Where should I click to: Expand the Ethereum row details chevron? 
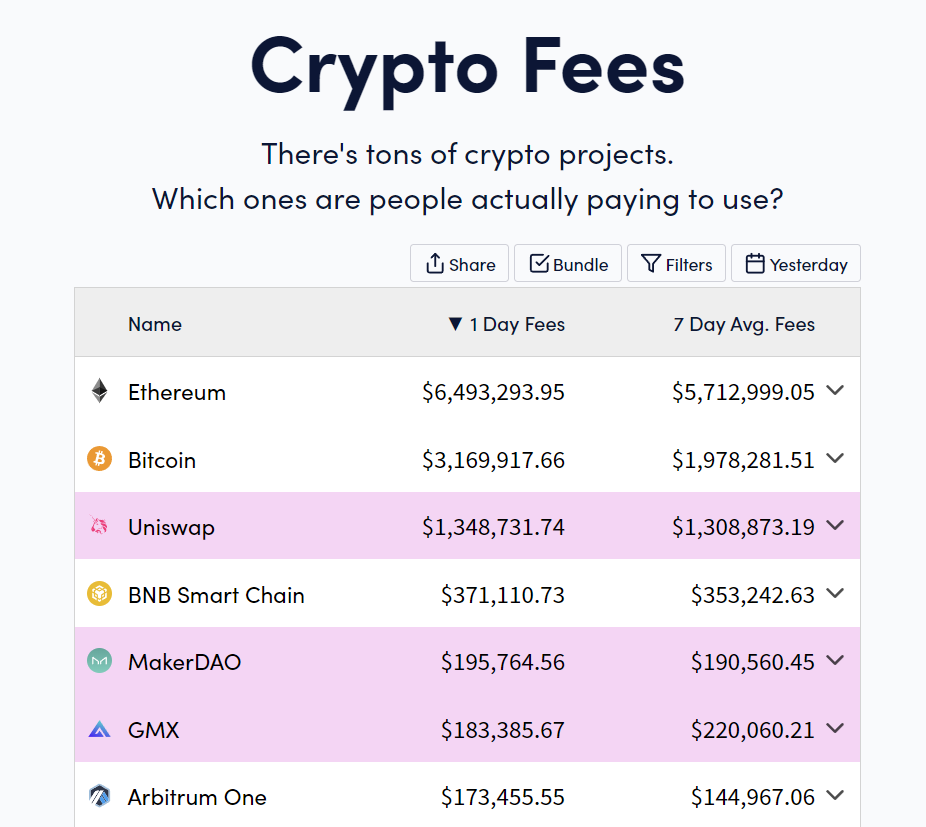pyautogui.click(x=835, y=390)
